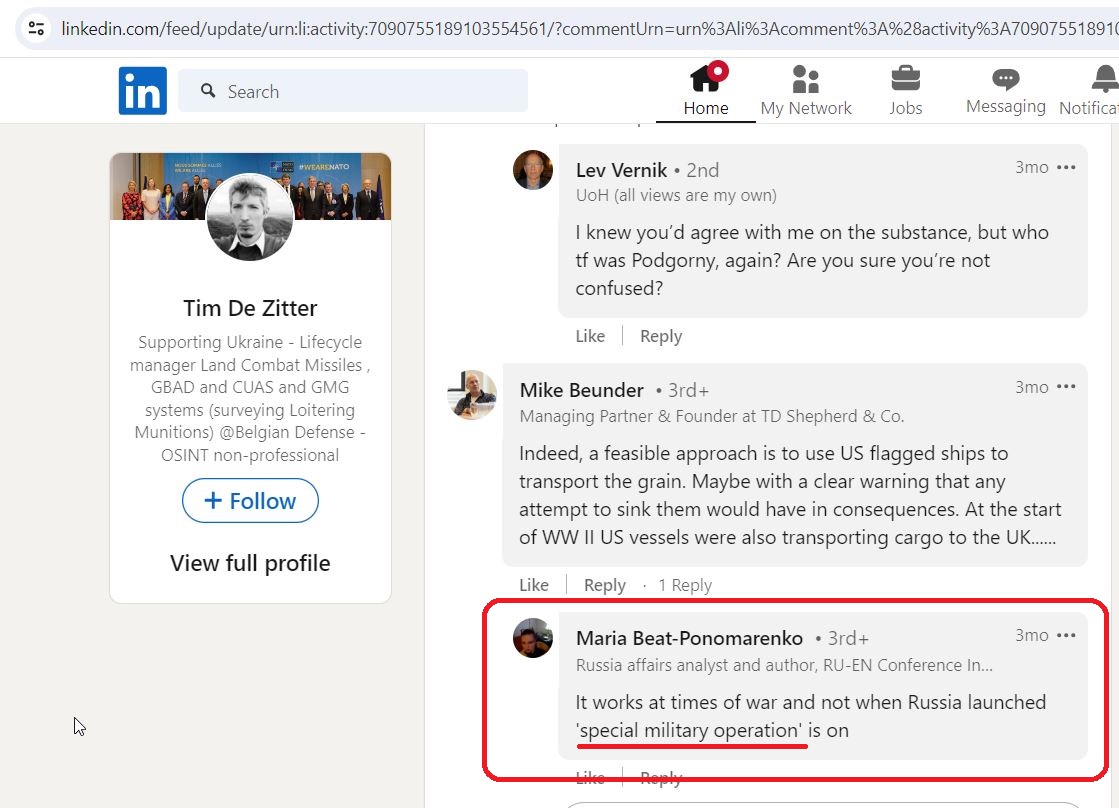Expand the 1 Reply thread
This screenshot has width=1119, height=808.
tap(685, 585)
